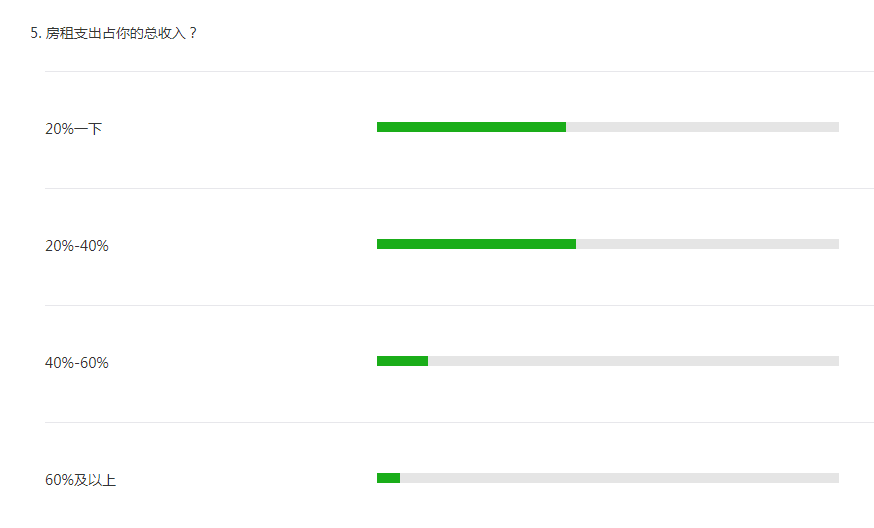Click the green filled bar for 40%-60%

[x=402, y=361]
